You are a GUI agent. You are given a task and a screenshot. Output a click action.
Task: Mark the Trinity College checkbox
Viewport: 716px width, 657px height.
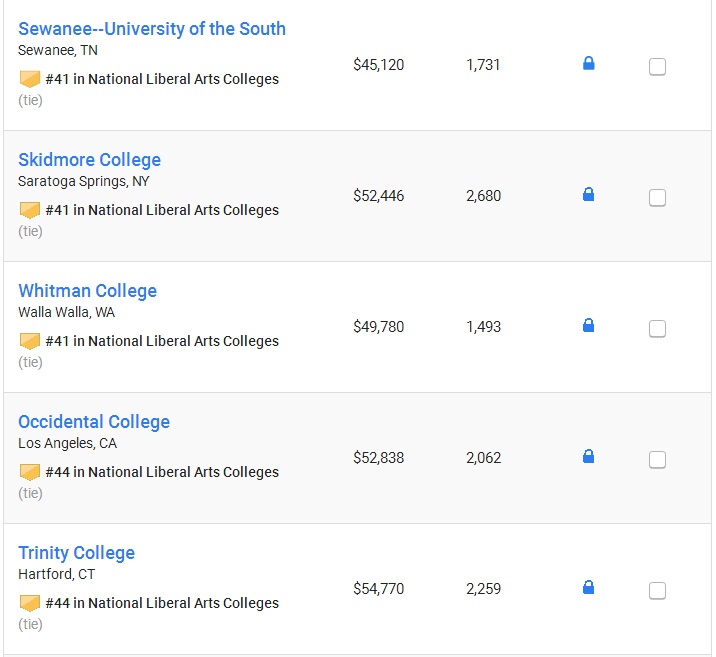pos(657,591)
